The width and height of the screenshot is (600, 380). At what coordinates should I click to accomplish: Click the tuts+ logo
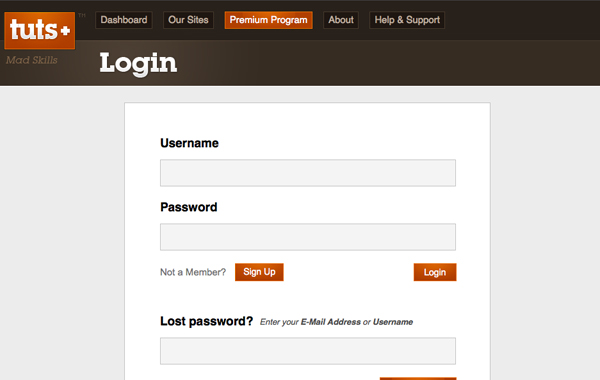pos(40,31)
